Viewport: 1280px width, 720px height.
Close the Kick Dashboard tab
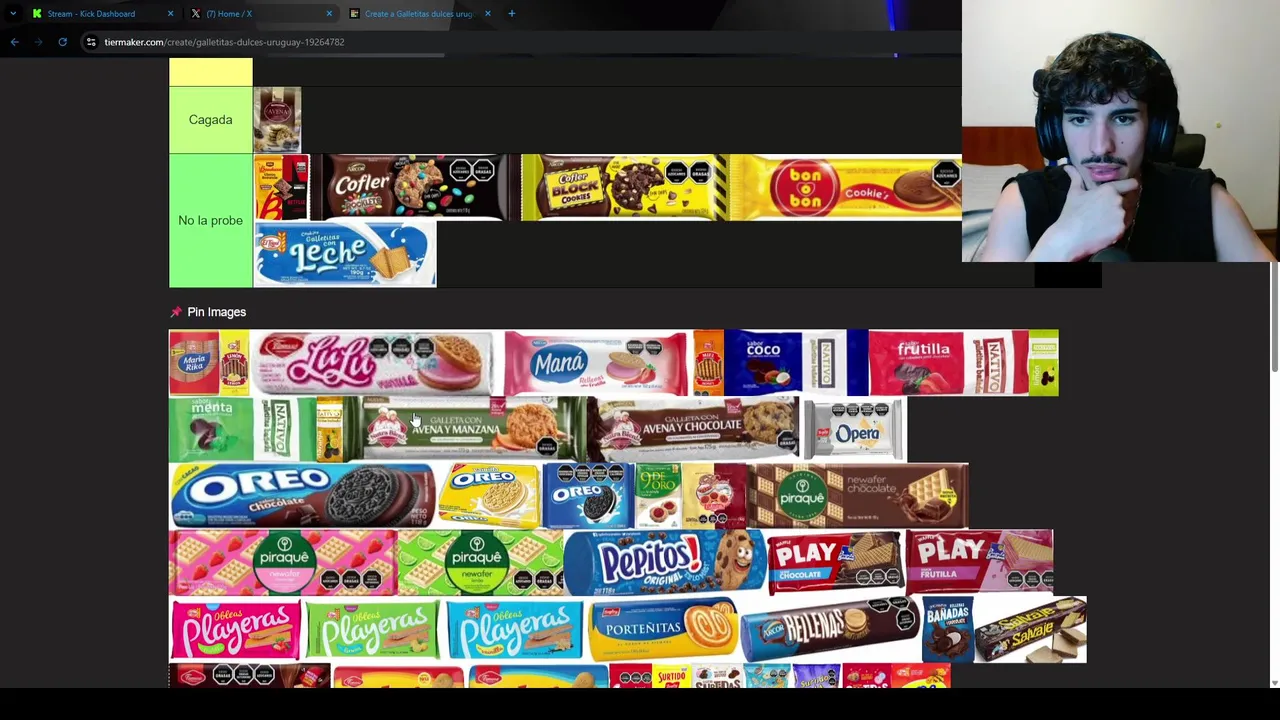(x=170, y=13)
